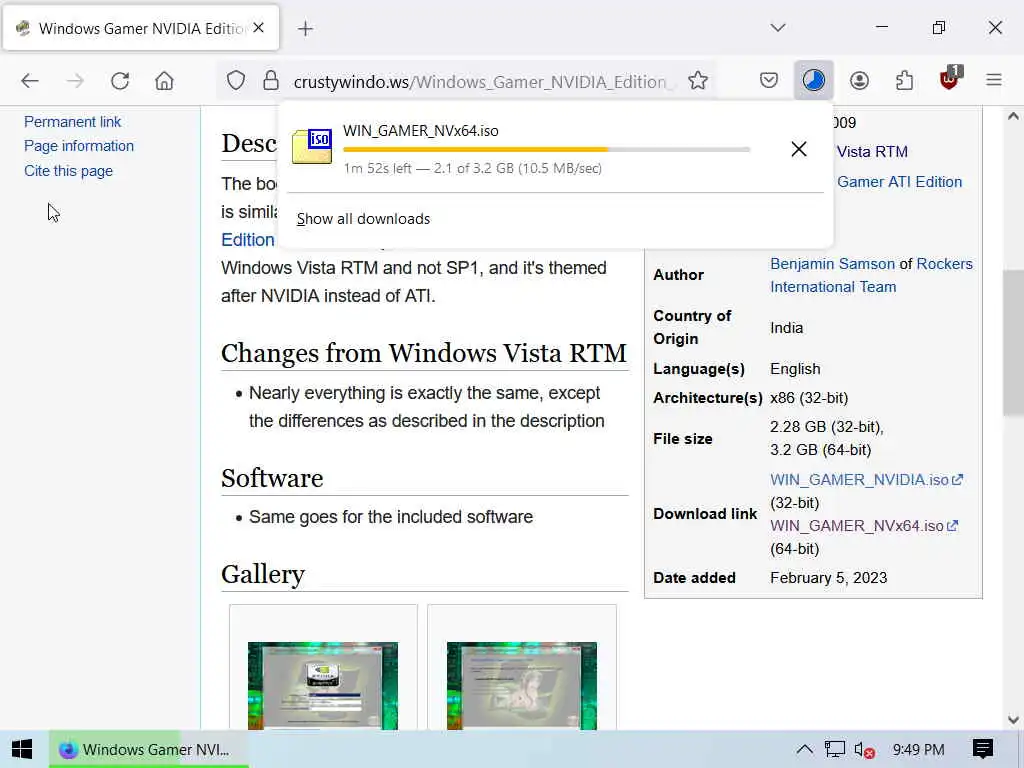Click scrollbar down arrow
Screen dimensions: 1024x768
point(1013,720)
